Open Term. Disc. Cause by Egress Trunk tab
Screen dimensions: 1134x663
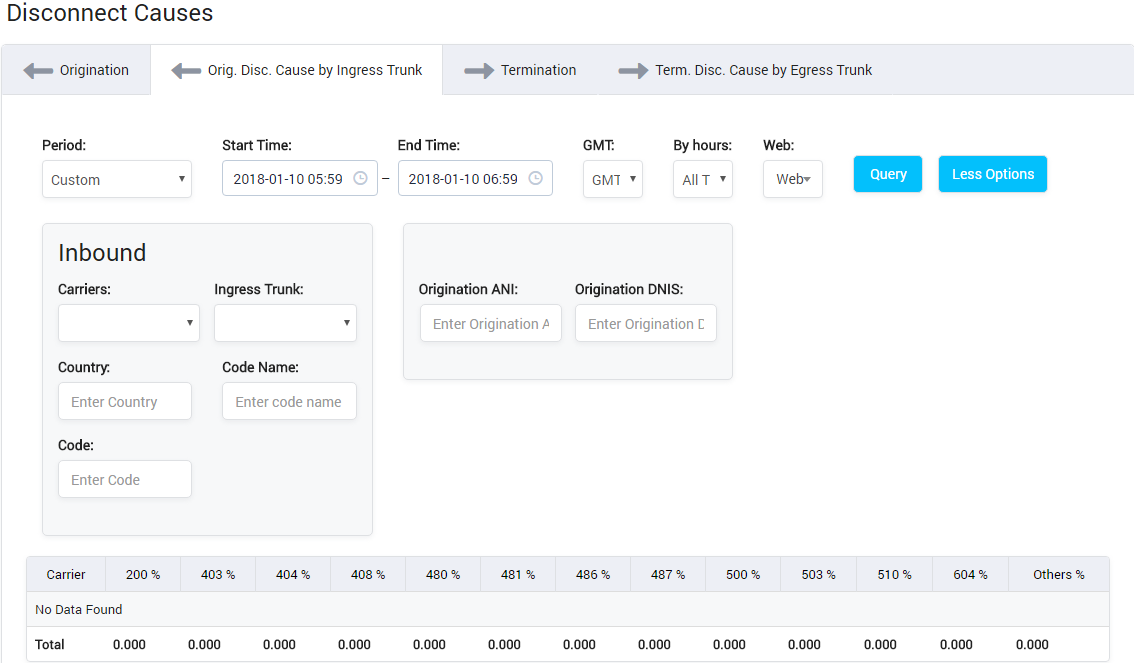763,71
